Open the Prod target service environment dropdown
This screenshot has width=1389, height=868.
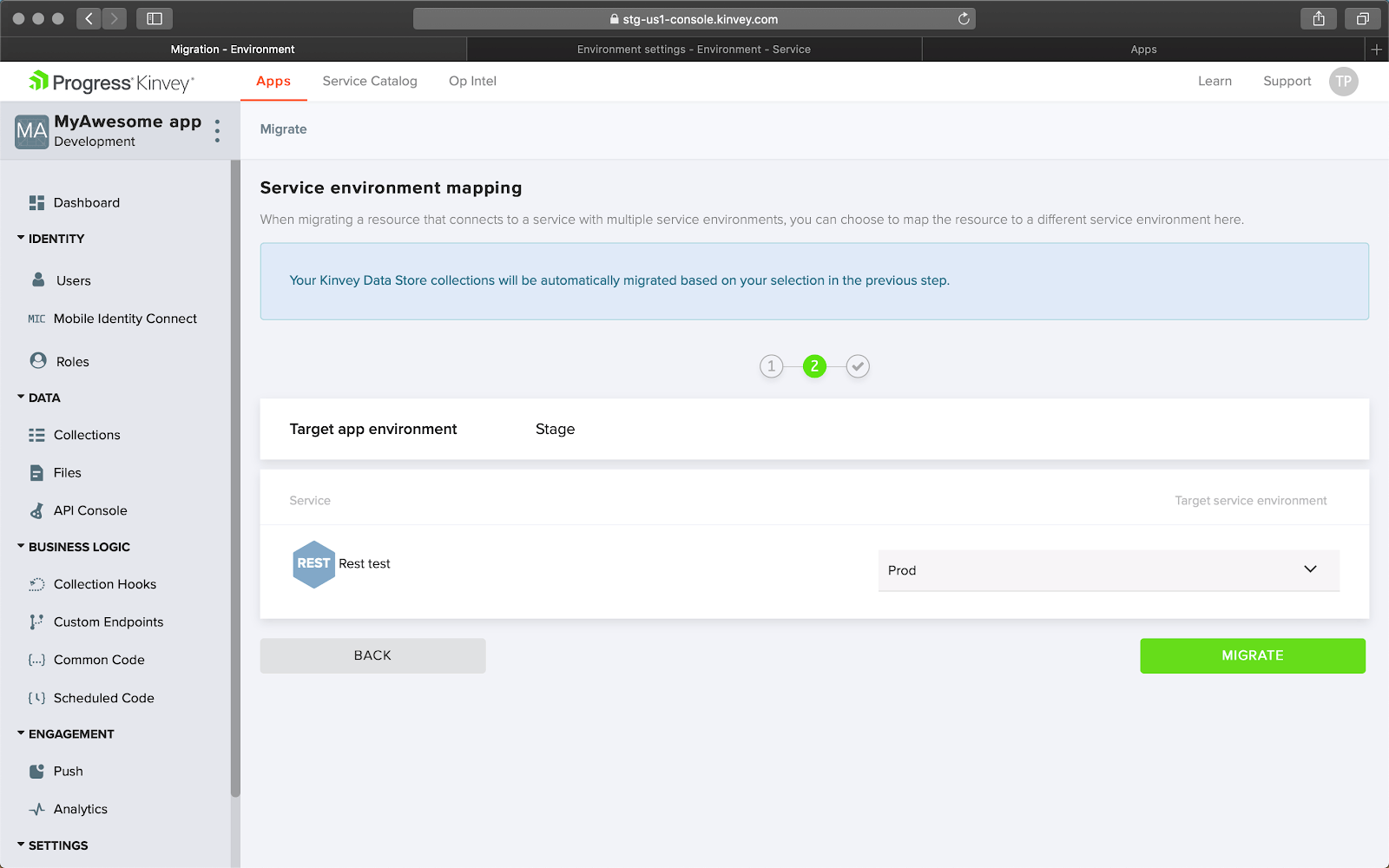(1109, 570)
